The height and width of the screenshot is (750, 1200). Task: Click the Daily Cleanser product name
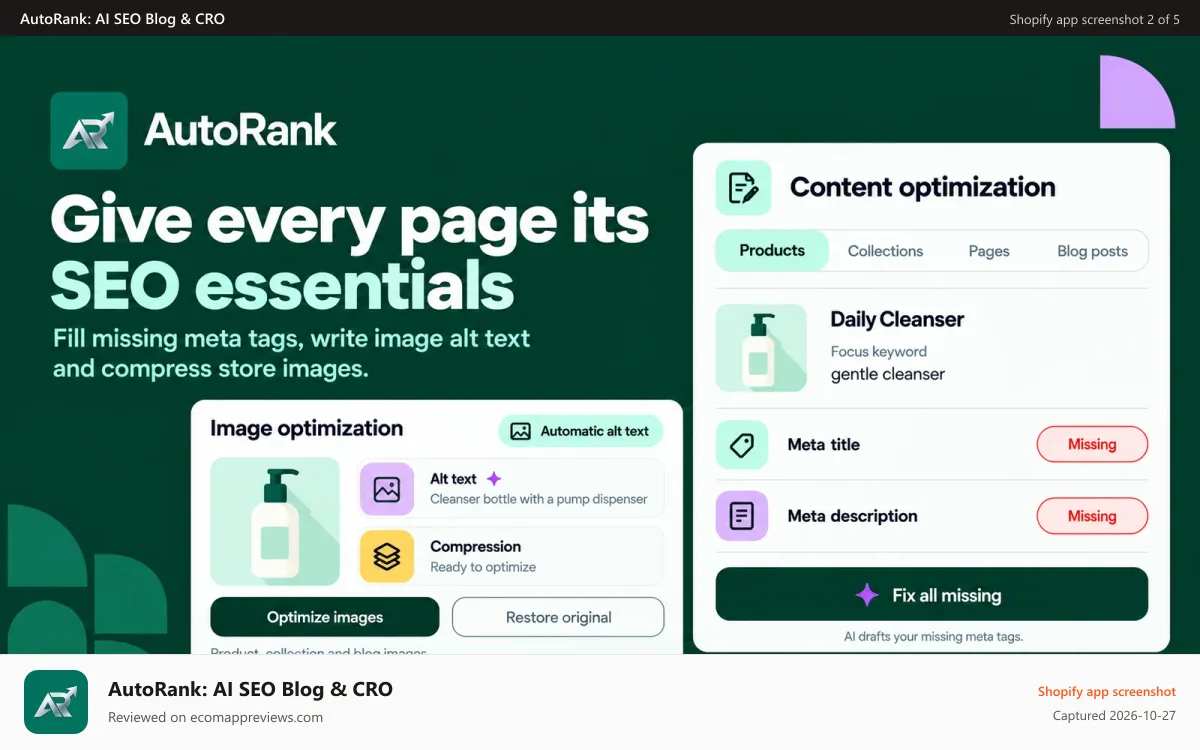click(x=897, y=320)
